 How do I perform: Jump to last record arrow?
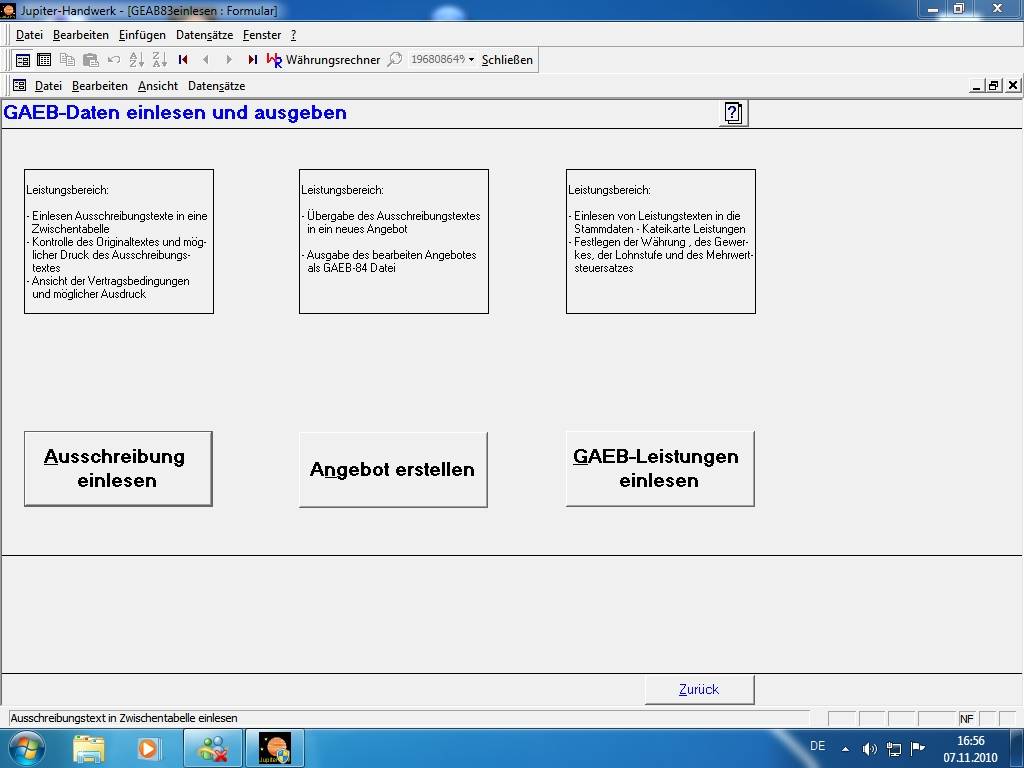pyautogui.click(x=252, y=60)
